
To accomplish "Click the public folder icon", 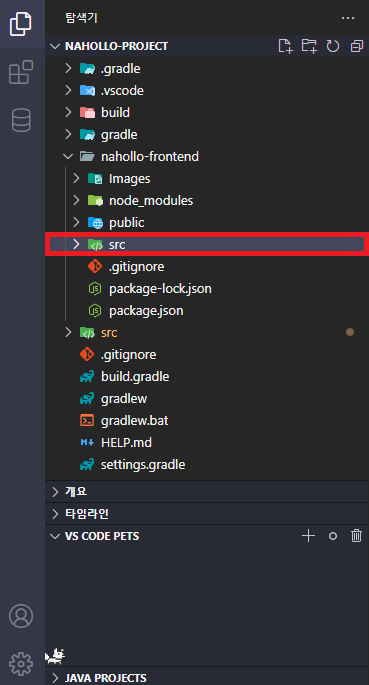I will 95,223.
